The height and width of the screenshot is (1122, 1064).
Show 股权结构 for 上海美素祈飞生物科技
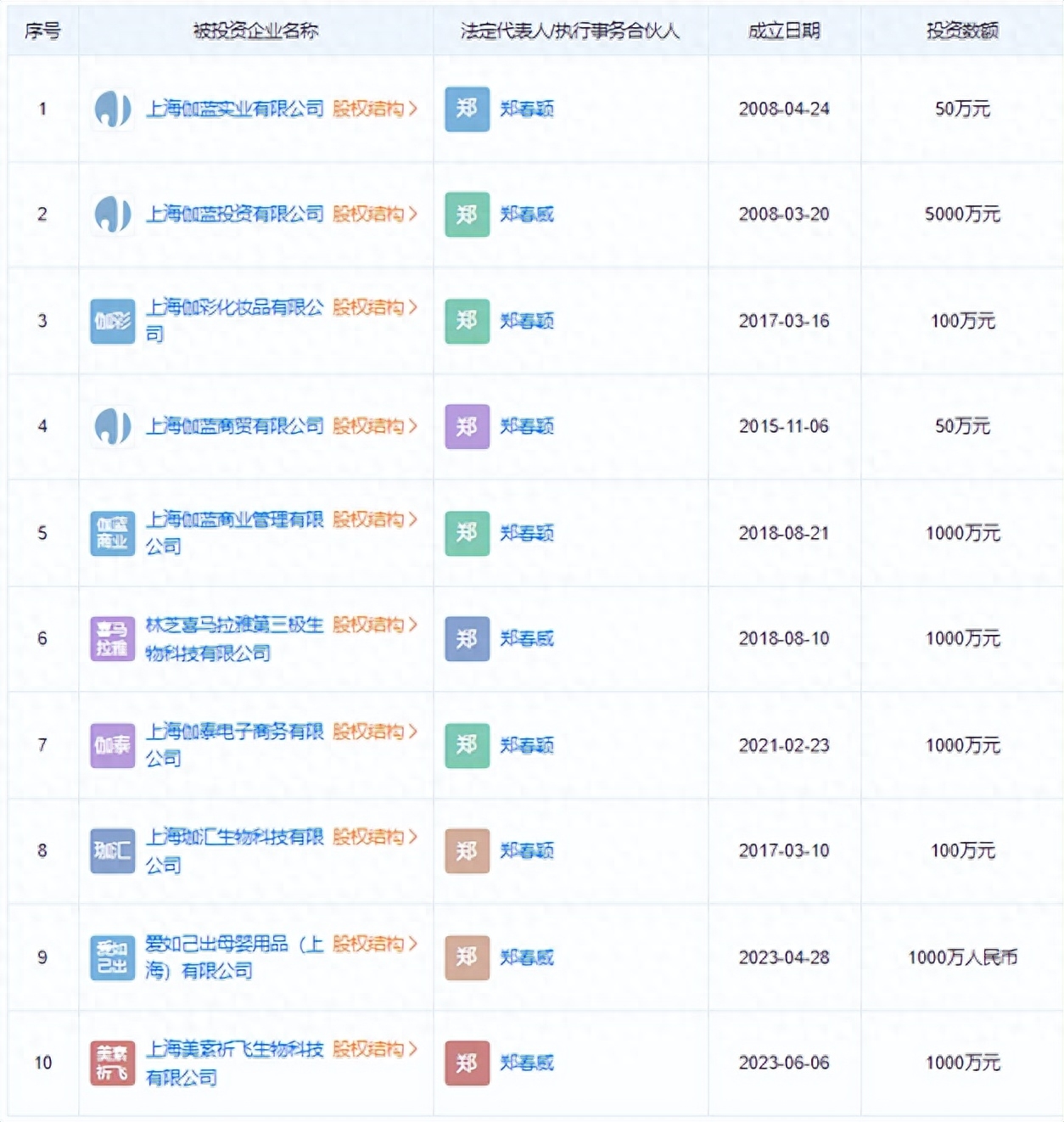[x=374, y=1049]
